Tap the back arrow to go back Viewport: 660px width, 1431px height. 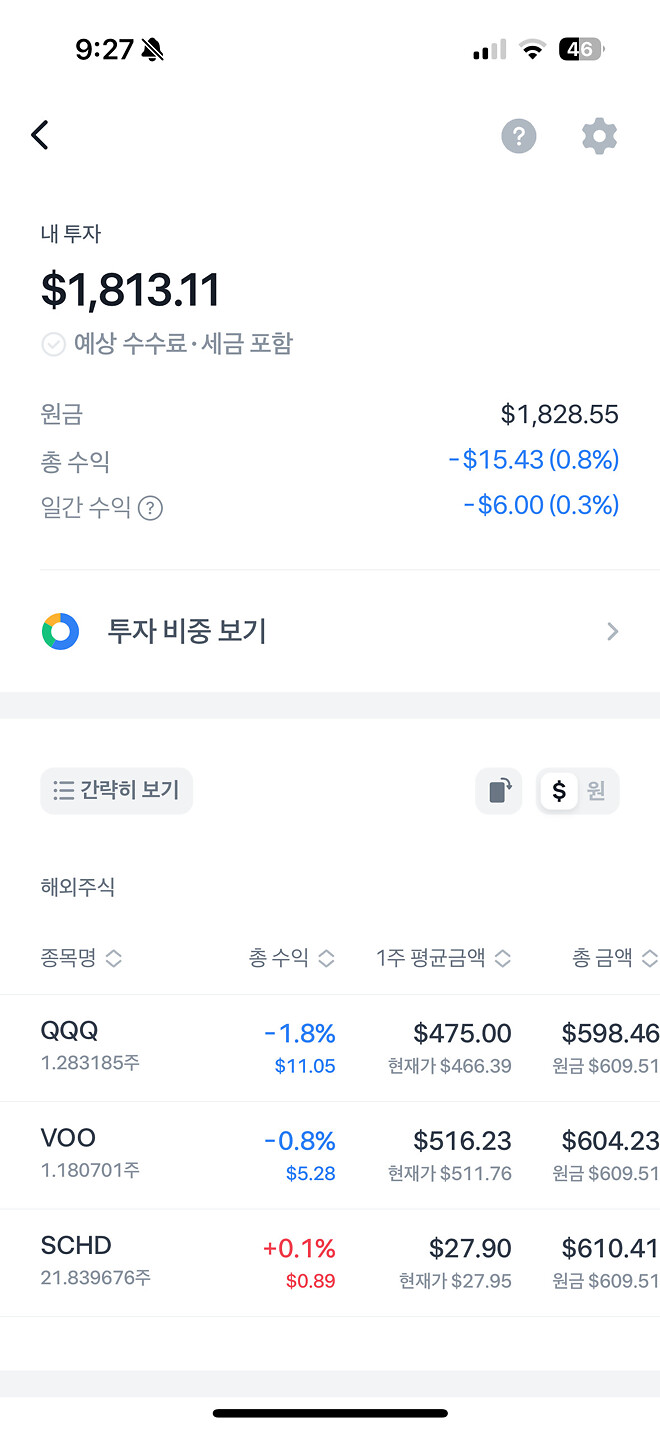pos(40,135)
